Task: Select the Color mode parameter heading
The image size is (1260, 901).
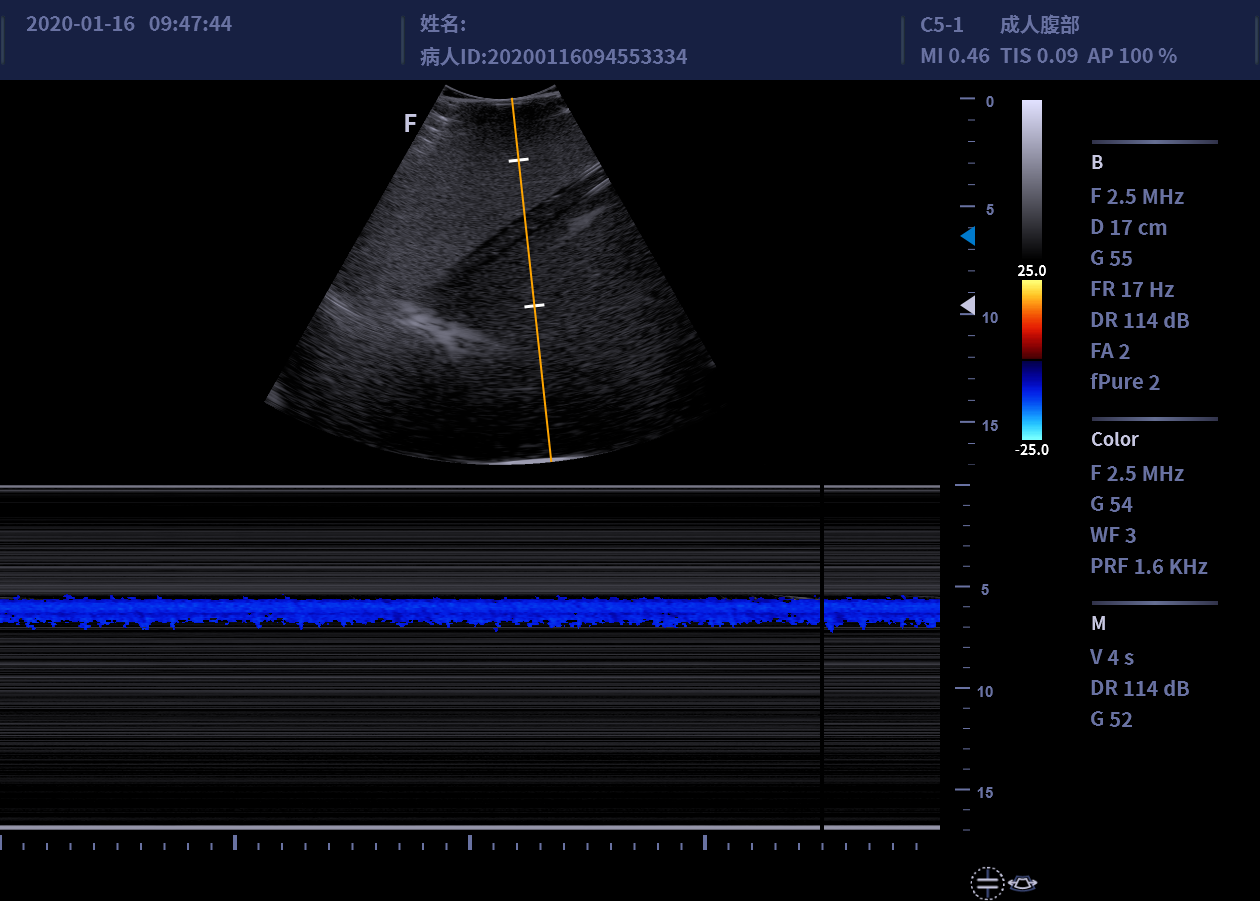Action: tap(1114, 440)
